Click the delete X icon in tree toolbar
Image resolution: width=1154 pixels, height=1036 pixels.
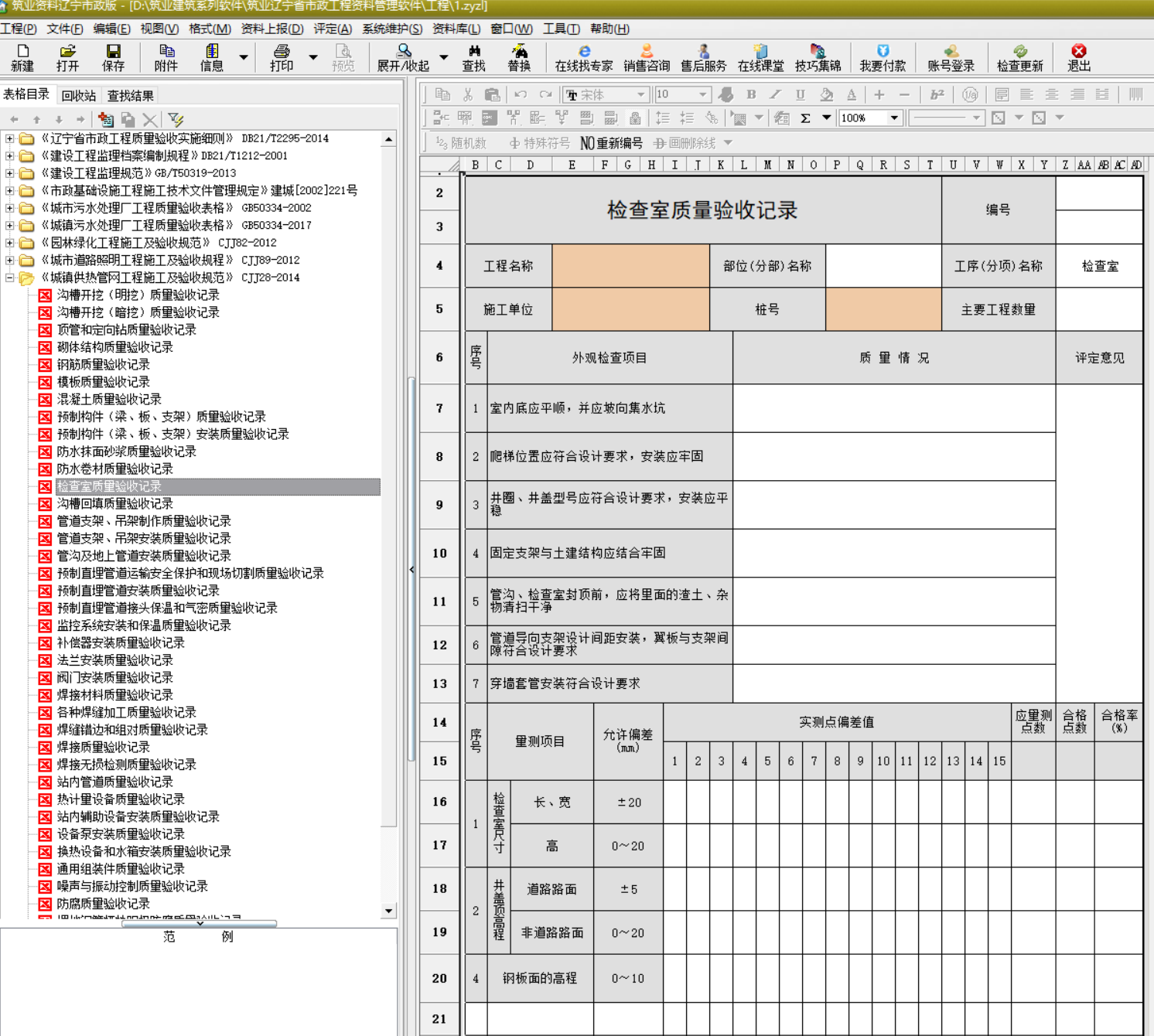pos(149,120)
